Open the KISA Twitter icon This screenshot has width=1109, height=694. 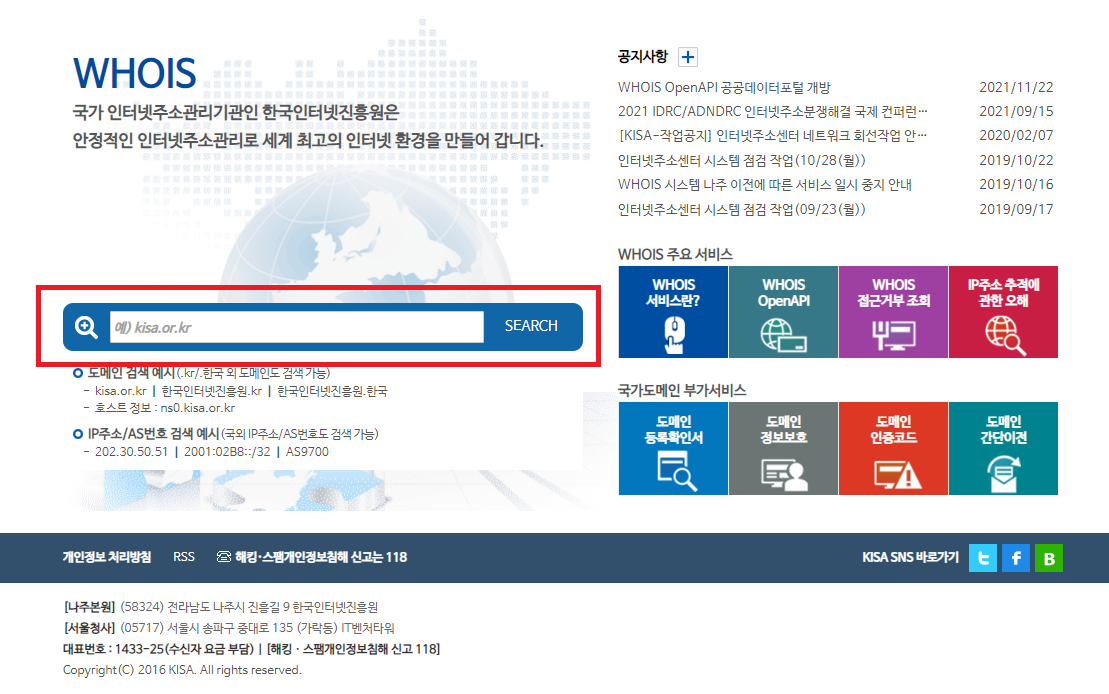[982, 558]
